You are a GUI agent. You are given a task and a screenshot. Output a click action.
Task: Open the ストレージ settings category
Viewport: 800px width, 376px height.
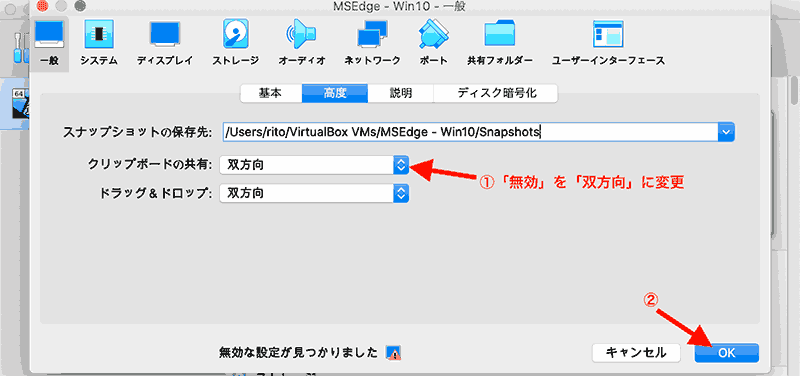click(x=235, y=43)
